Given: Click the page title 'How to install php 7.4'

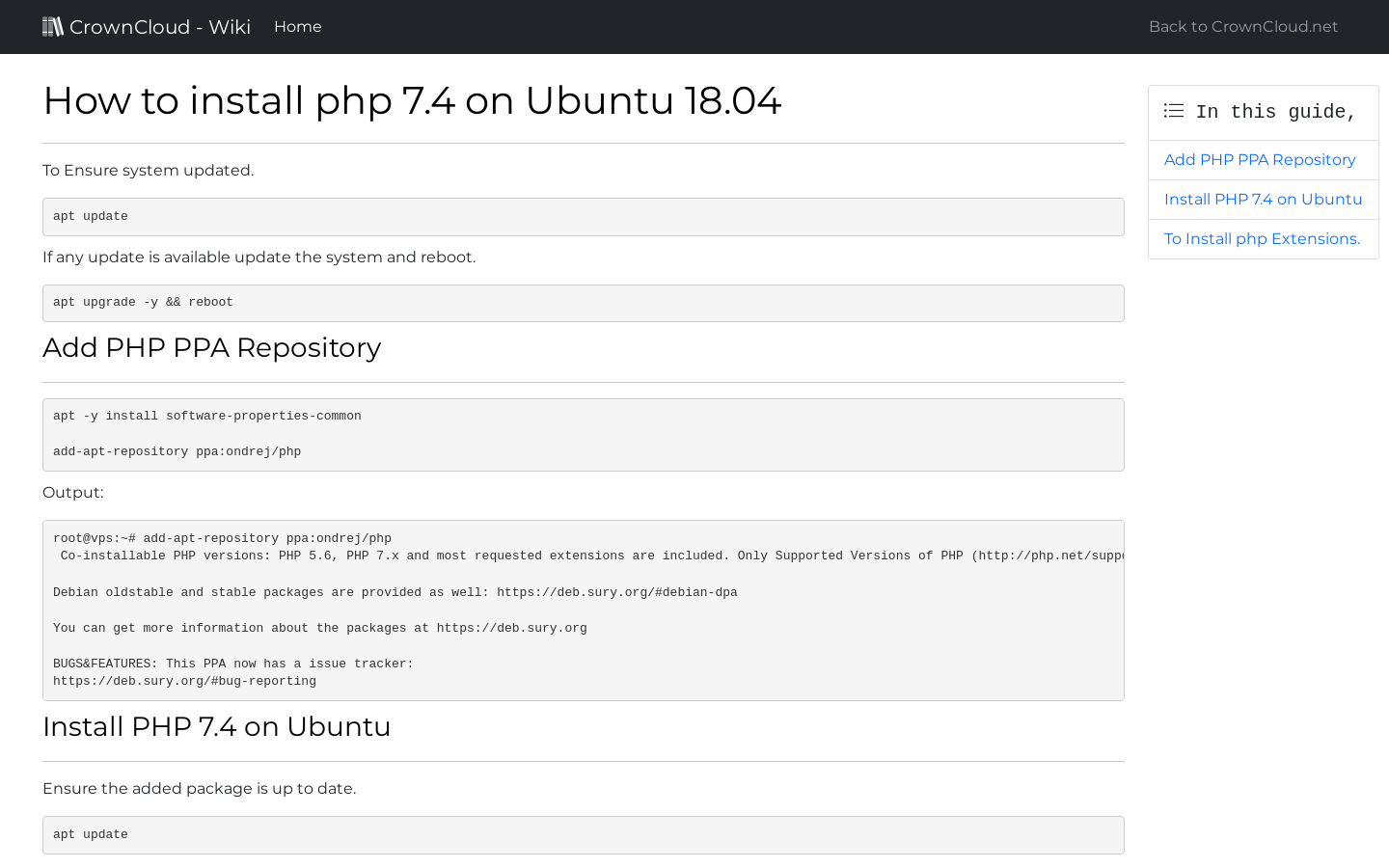Looking at the screenshot, I should (412, 101).
